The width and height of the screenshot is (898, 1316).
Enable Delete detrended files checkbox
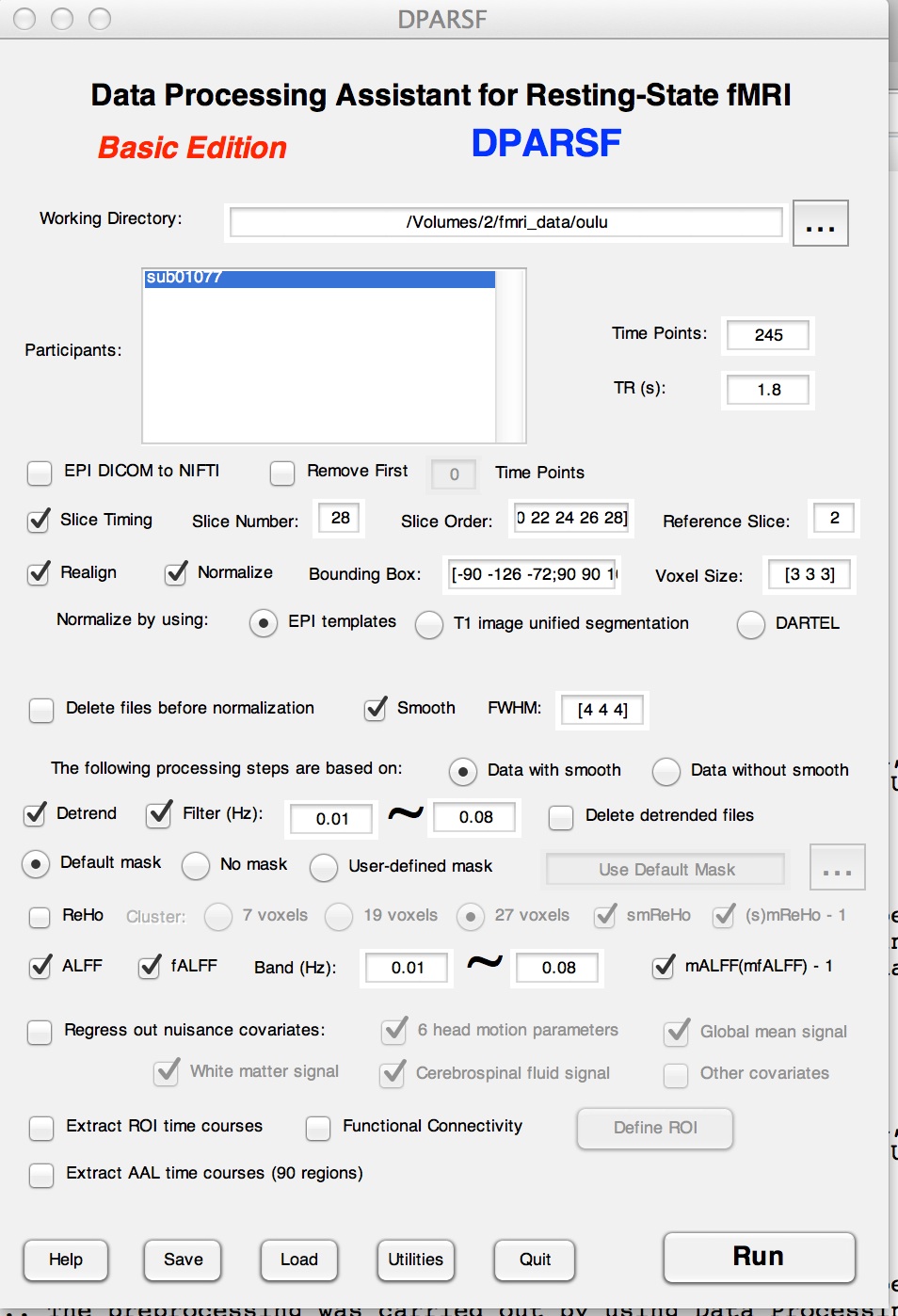coord(561,817)
